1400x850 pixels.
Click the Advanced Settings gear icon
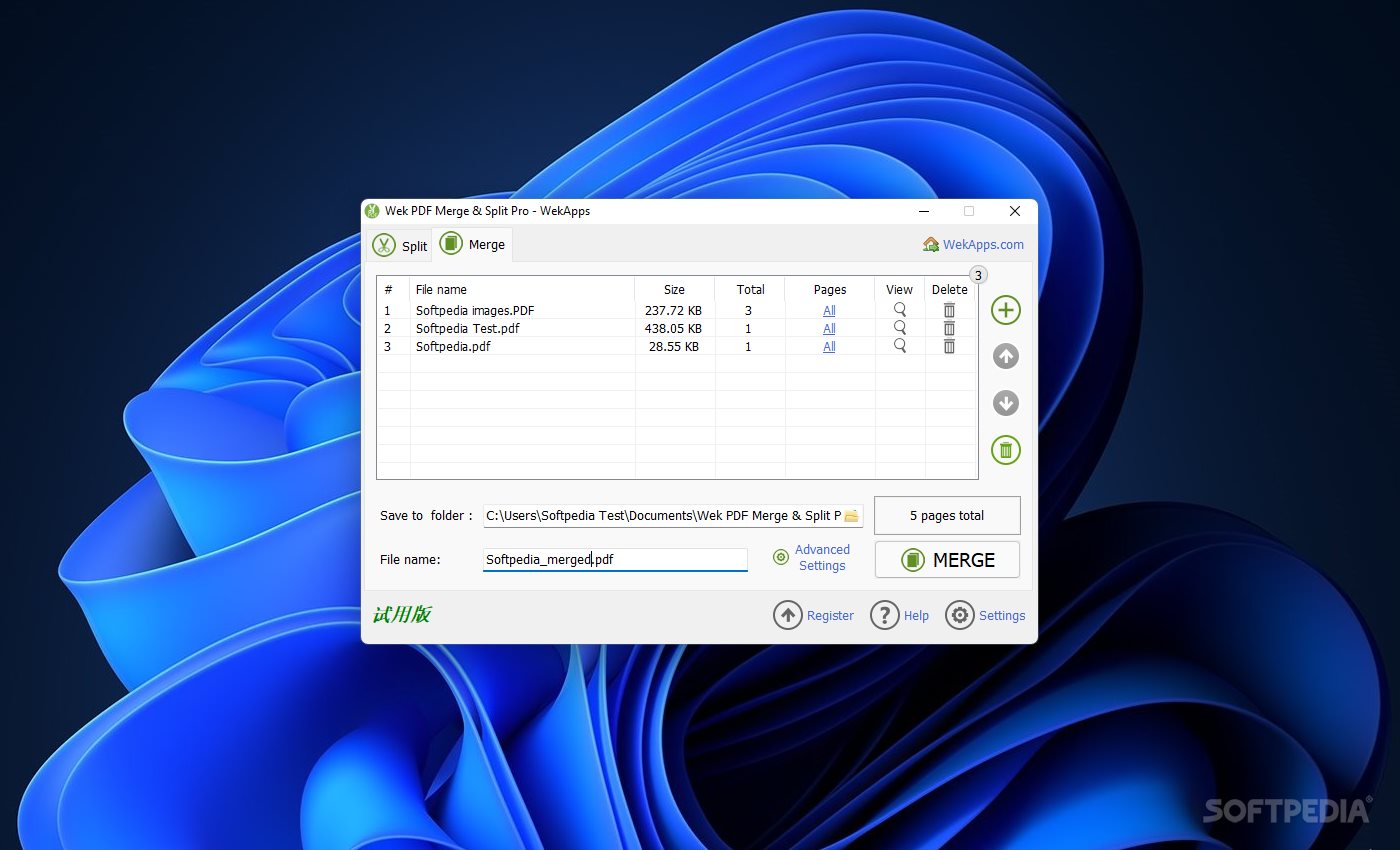(781, 557)
